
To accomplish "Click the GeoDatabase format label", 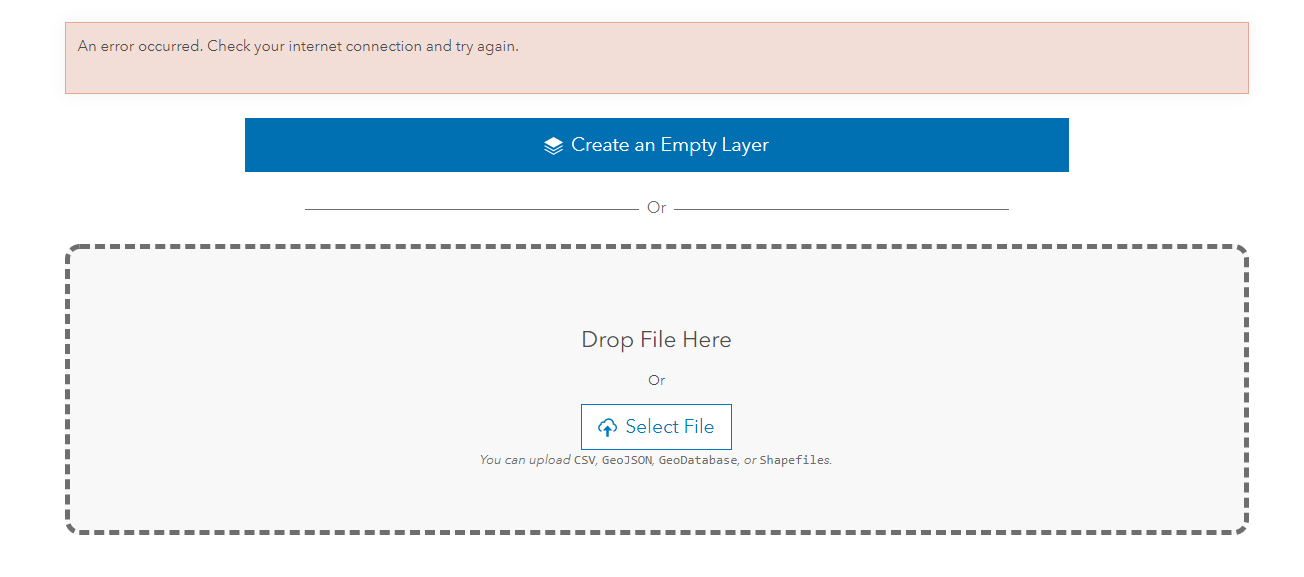I will coord(698,461).
